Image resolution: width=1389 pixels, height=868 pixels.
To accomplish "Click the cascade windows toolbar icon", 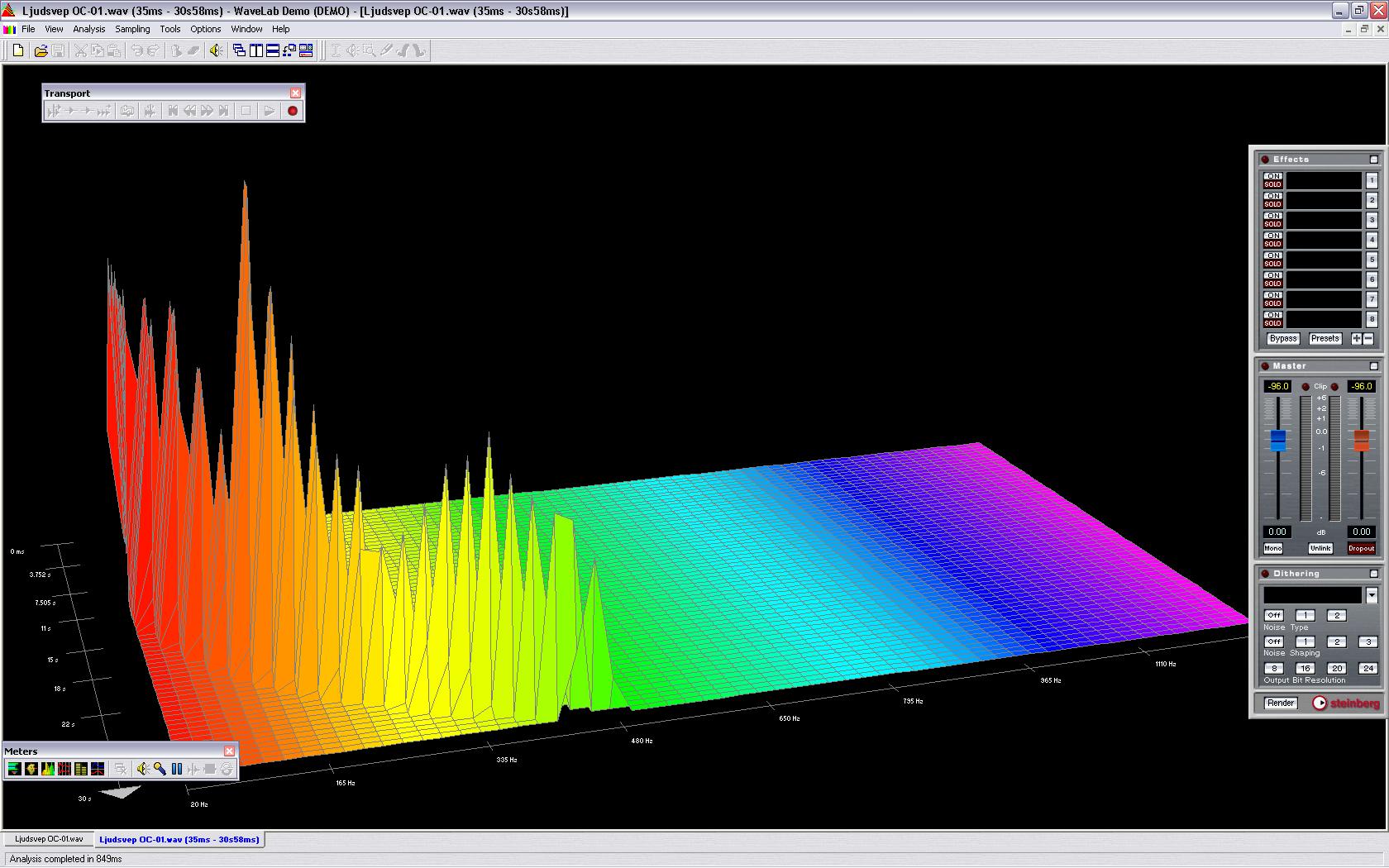I will 239,51.
